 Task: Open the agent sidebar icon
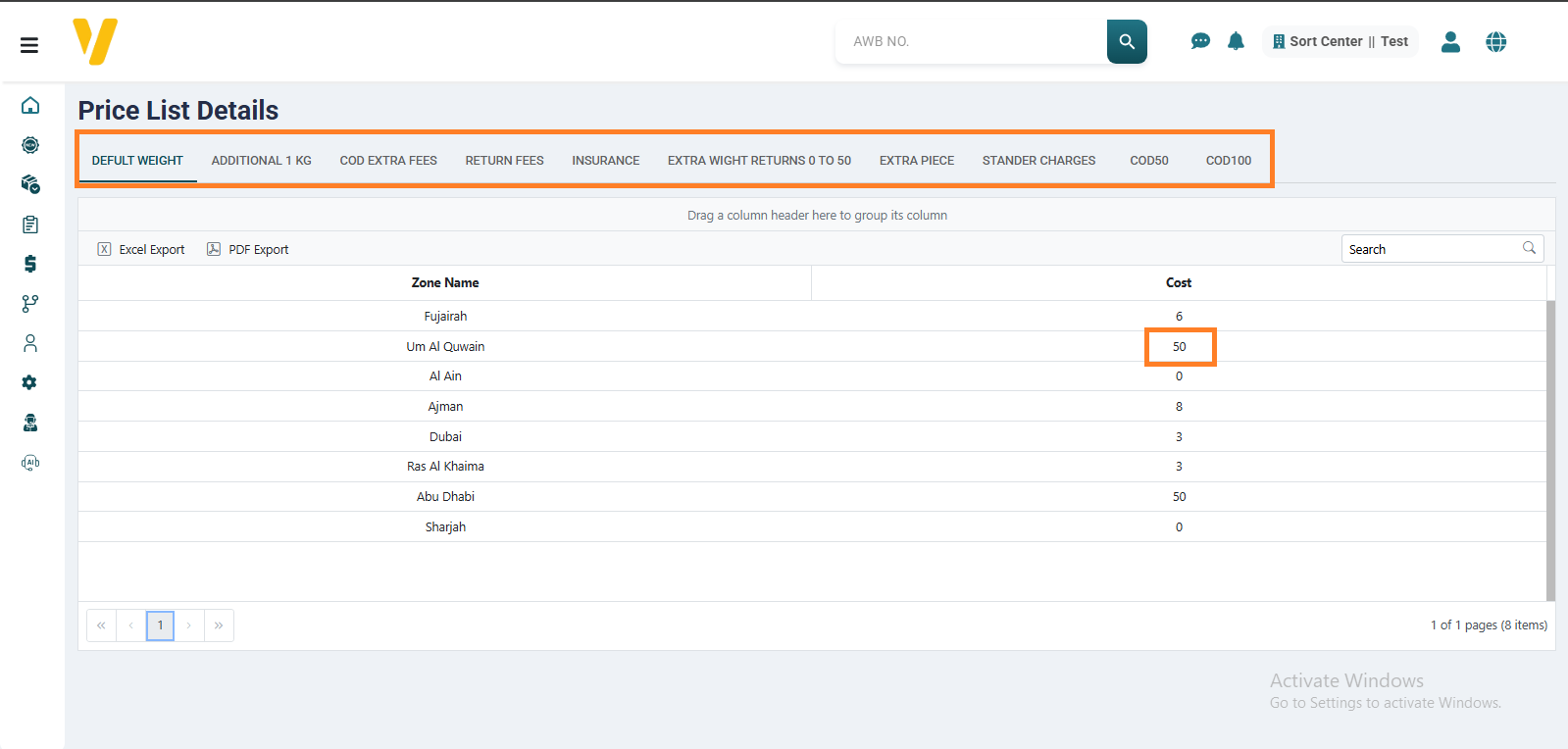point(30,423)
